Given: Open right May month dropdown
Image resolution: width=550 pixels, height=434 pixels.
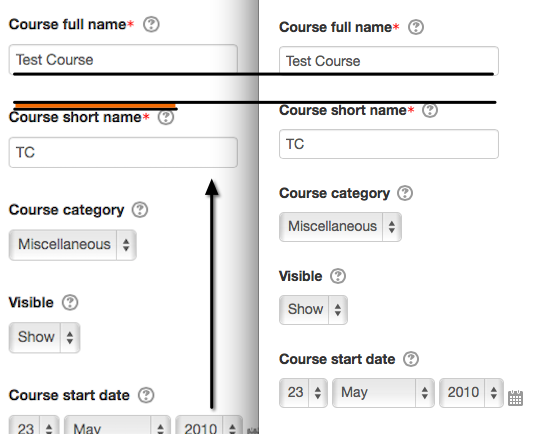Looking at the screenshot, I should 383,393.
